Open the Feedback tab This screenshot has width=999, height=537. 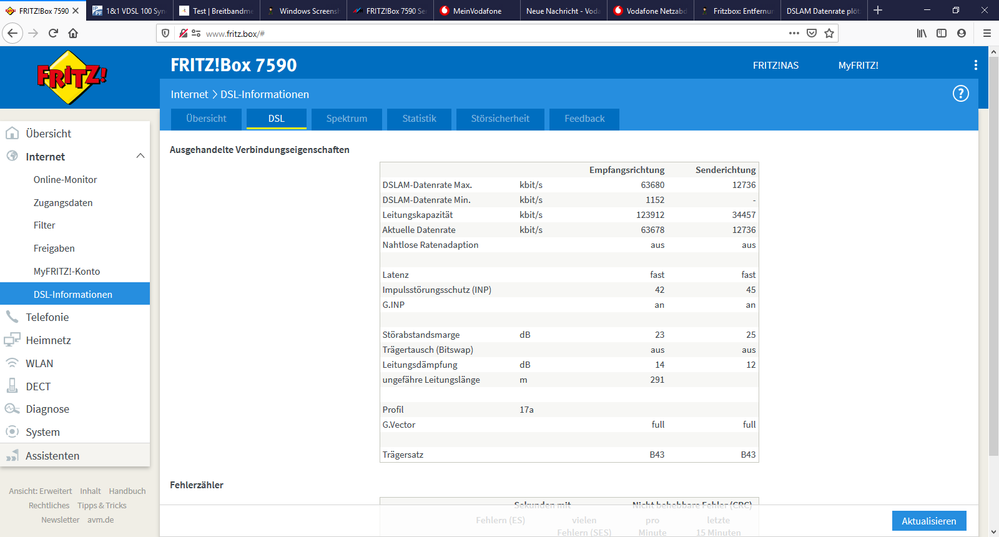pyautogui.click(x=584, y=118)
